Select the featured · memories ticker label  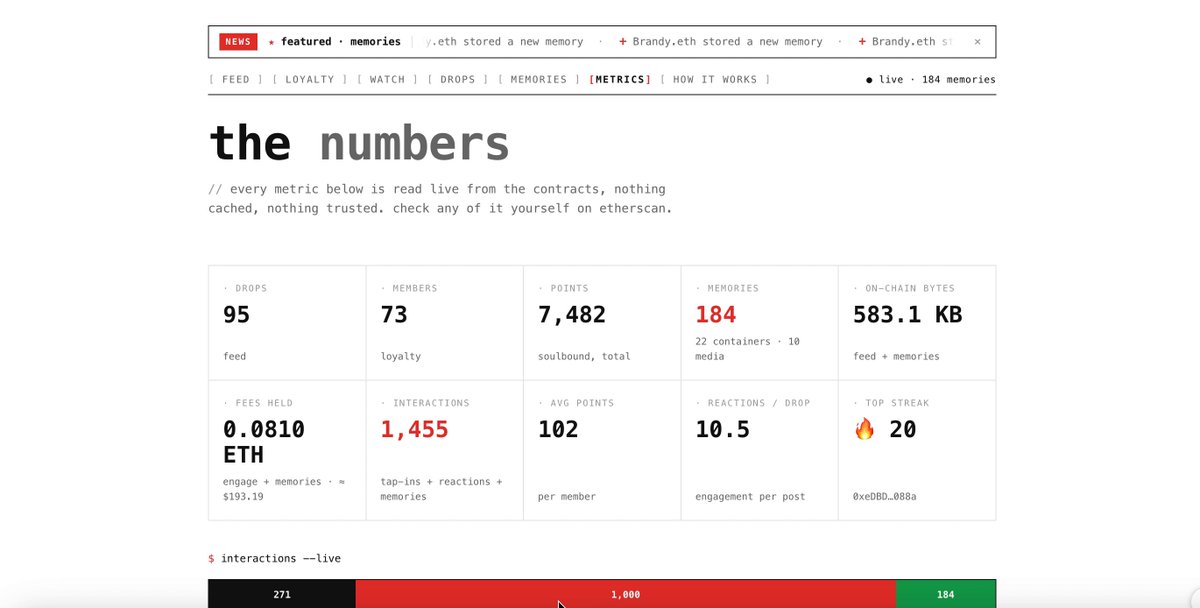[x=341, y=42]
